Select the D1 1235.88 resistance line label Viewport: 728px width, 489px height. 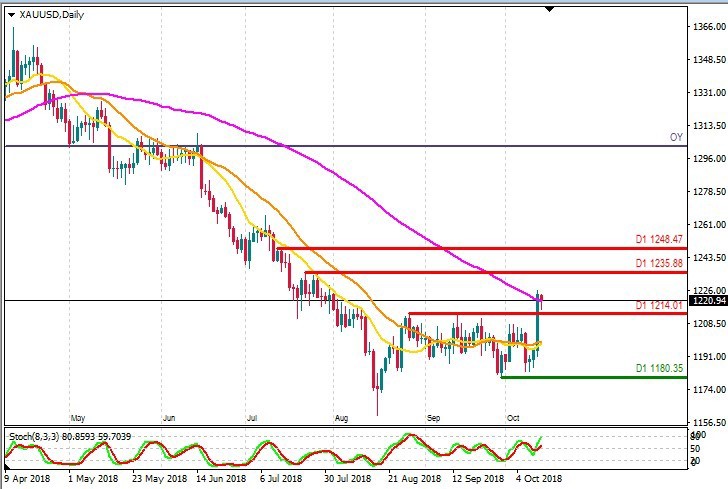click(659, 263)
